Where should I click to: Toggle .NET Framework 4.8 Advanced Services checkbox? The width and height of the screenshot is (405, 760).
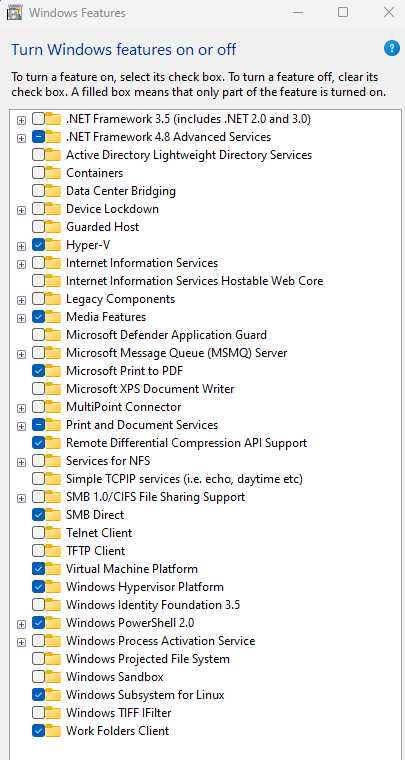[x=38, y=137]
